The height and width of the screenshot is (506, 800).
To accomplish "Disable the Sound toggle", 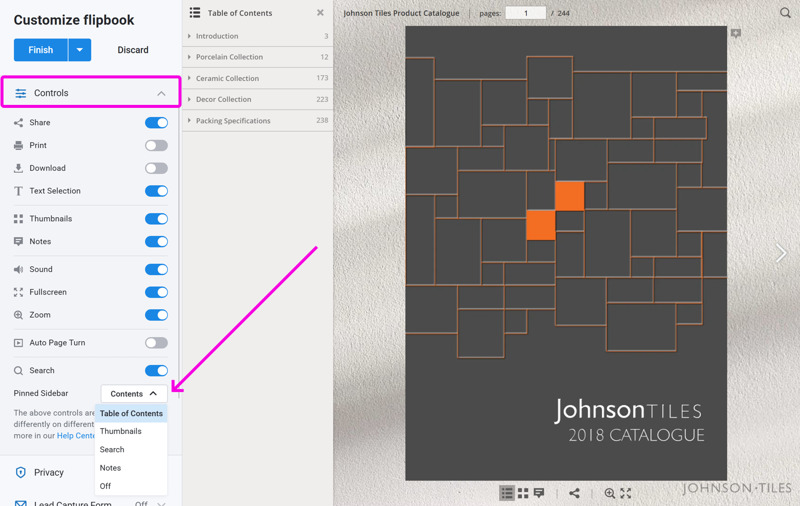I will coord(156,269).
